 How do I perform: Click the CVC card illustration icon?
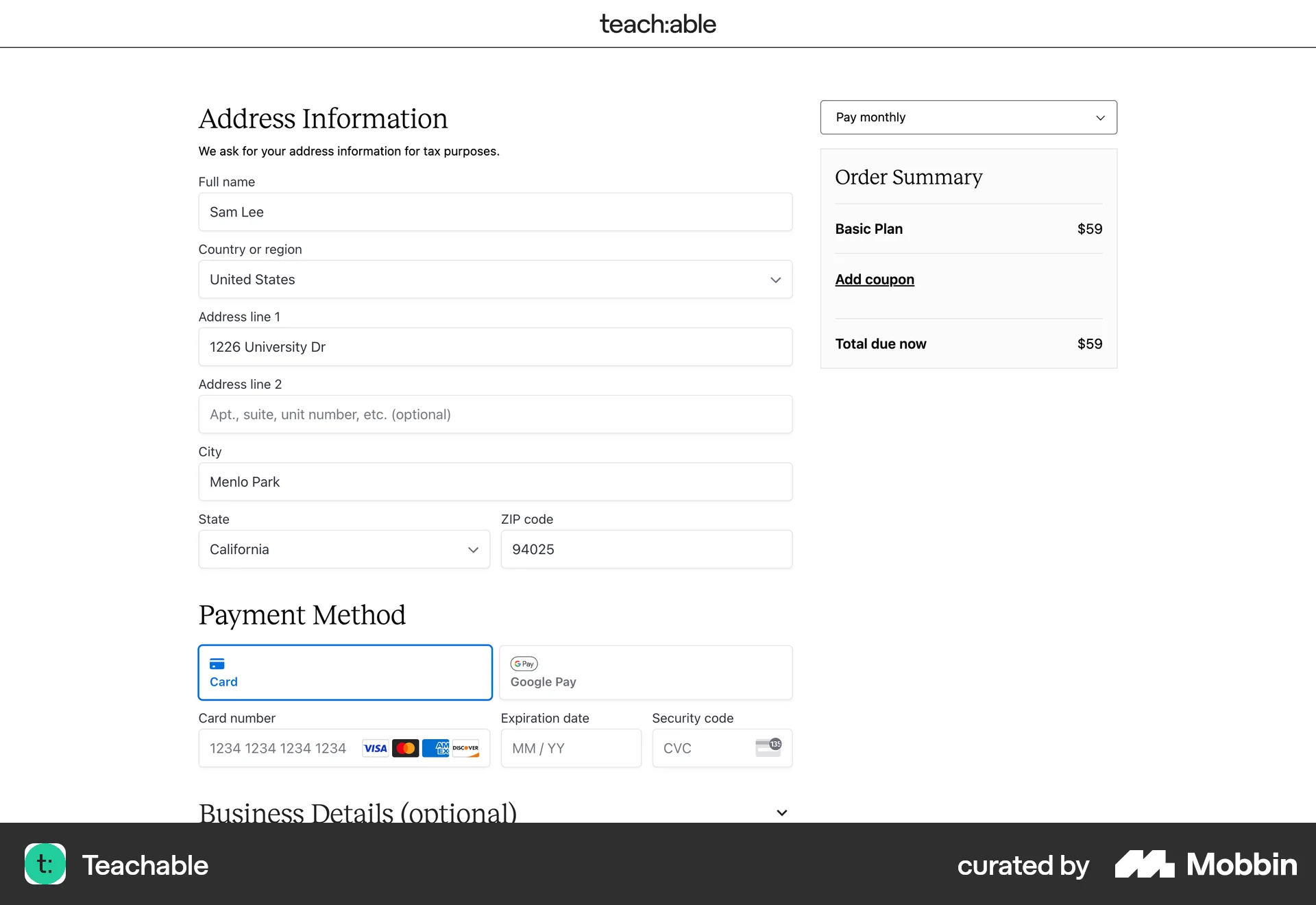click(x=769, y=747)
